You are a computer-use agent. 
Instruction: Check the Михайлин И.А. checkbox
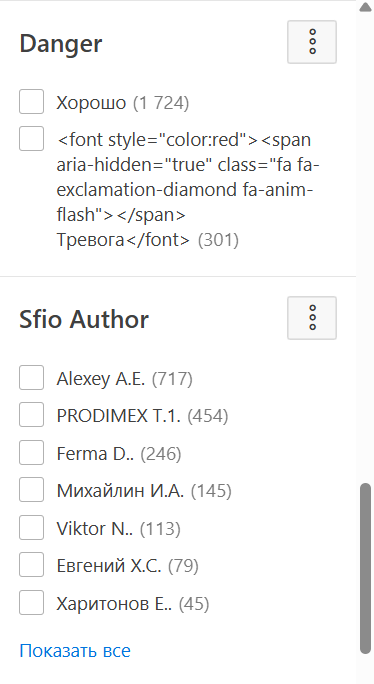[x=31, y=489]
